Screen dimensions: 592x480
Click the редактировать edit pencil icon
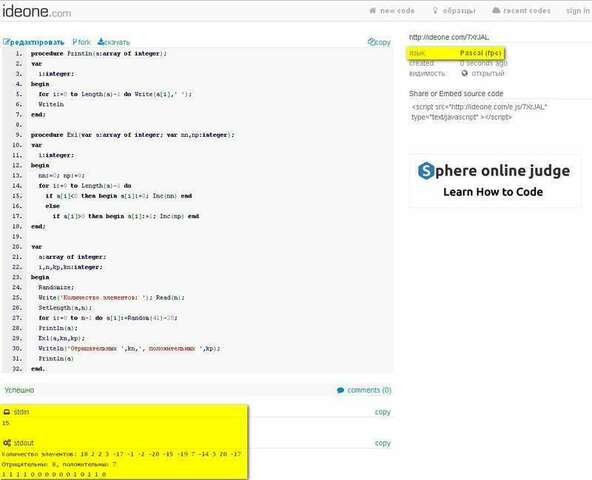6,42
